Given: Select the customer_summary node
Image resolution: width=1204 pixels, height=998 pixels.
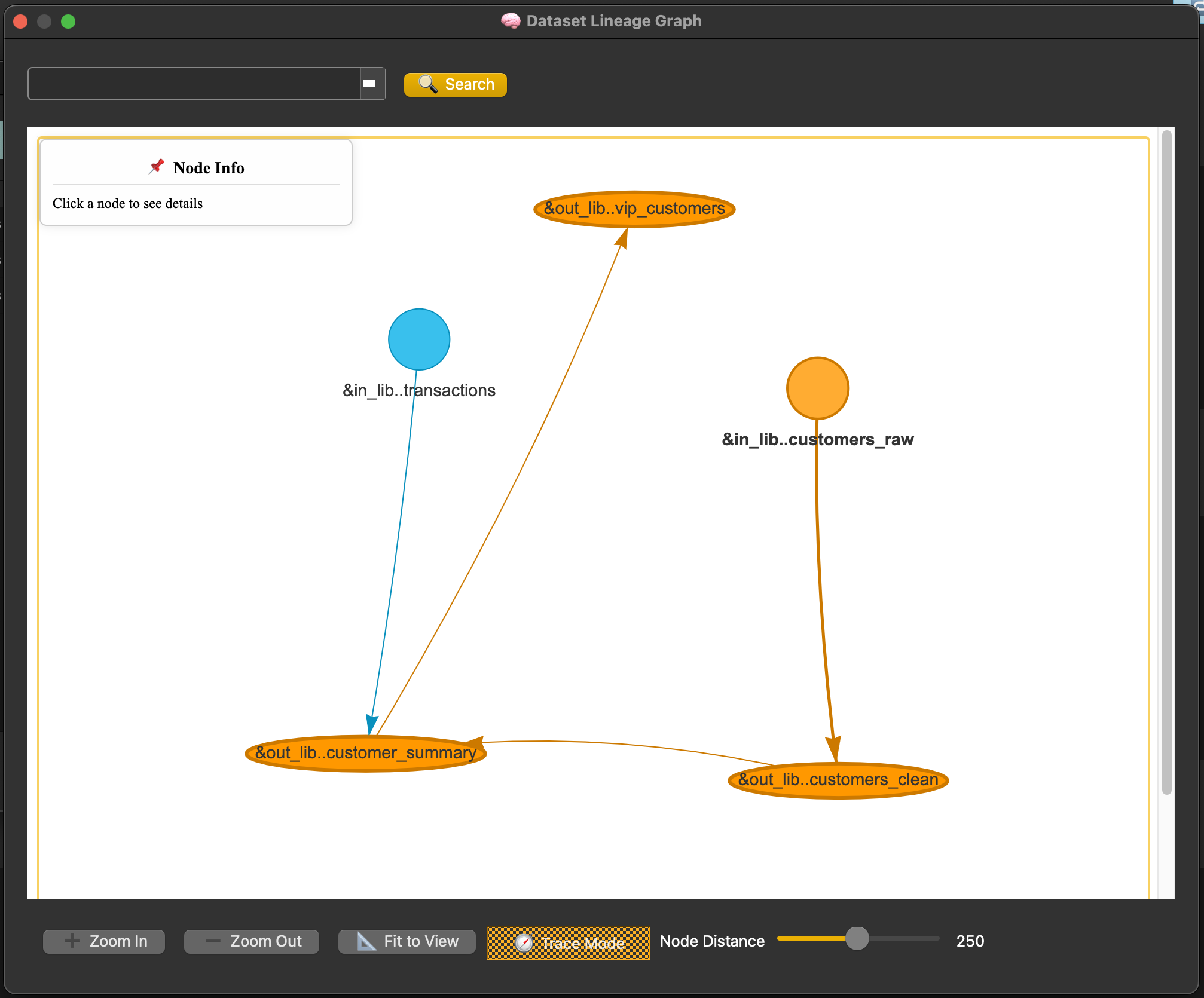Looking at the screenshot, I should pyautogui.click(x=366, y=752).
